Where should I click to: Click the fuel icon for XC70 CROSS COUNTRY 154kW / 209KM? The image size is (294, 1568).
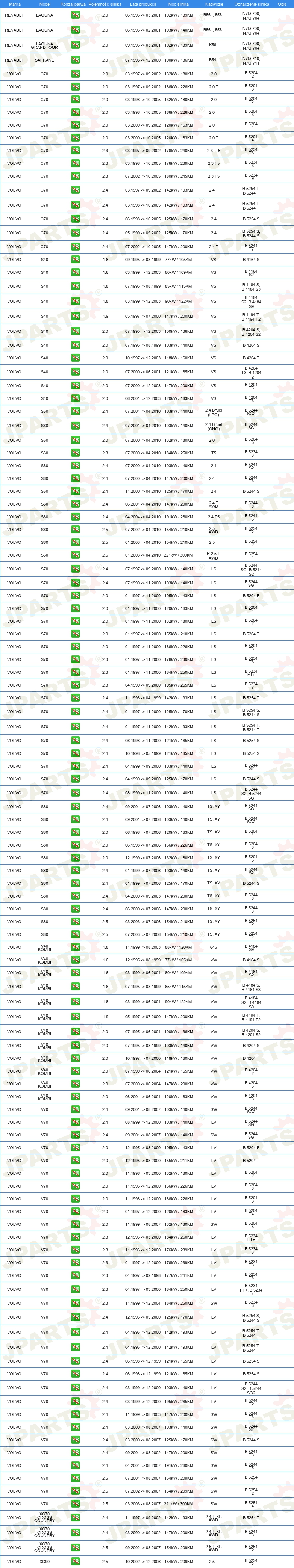[75, 1547]
